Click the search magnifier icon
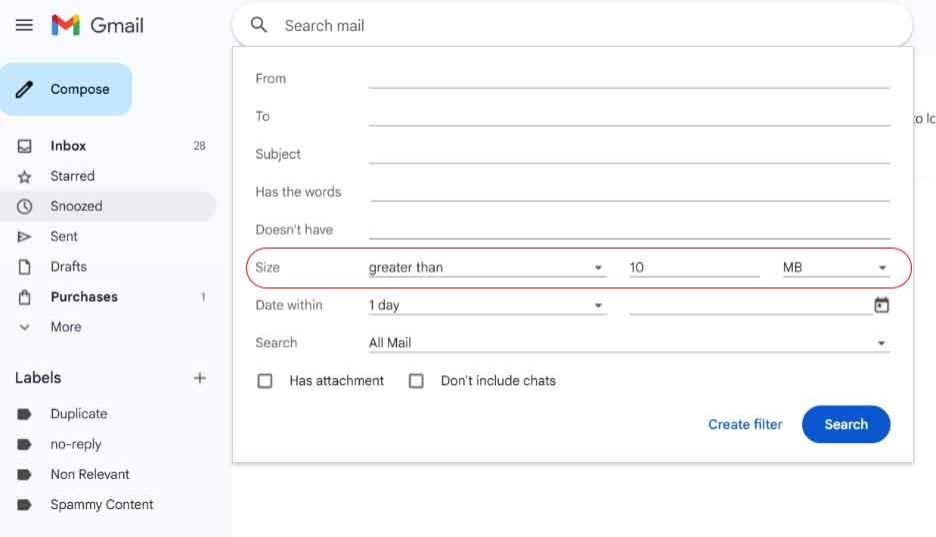Image resolution: width=936 pixels, height=537 pixels. tap(259, 26)
